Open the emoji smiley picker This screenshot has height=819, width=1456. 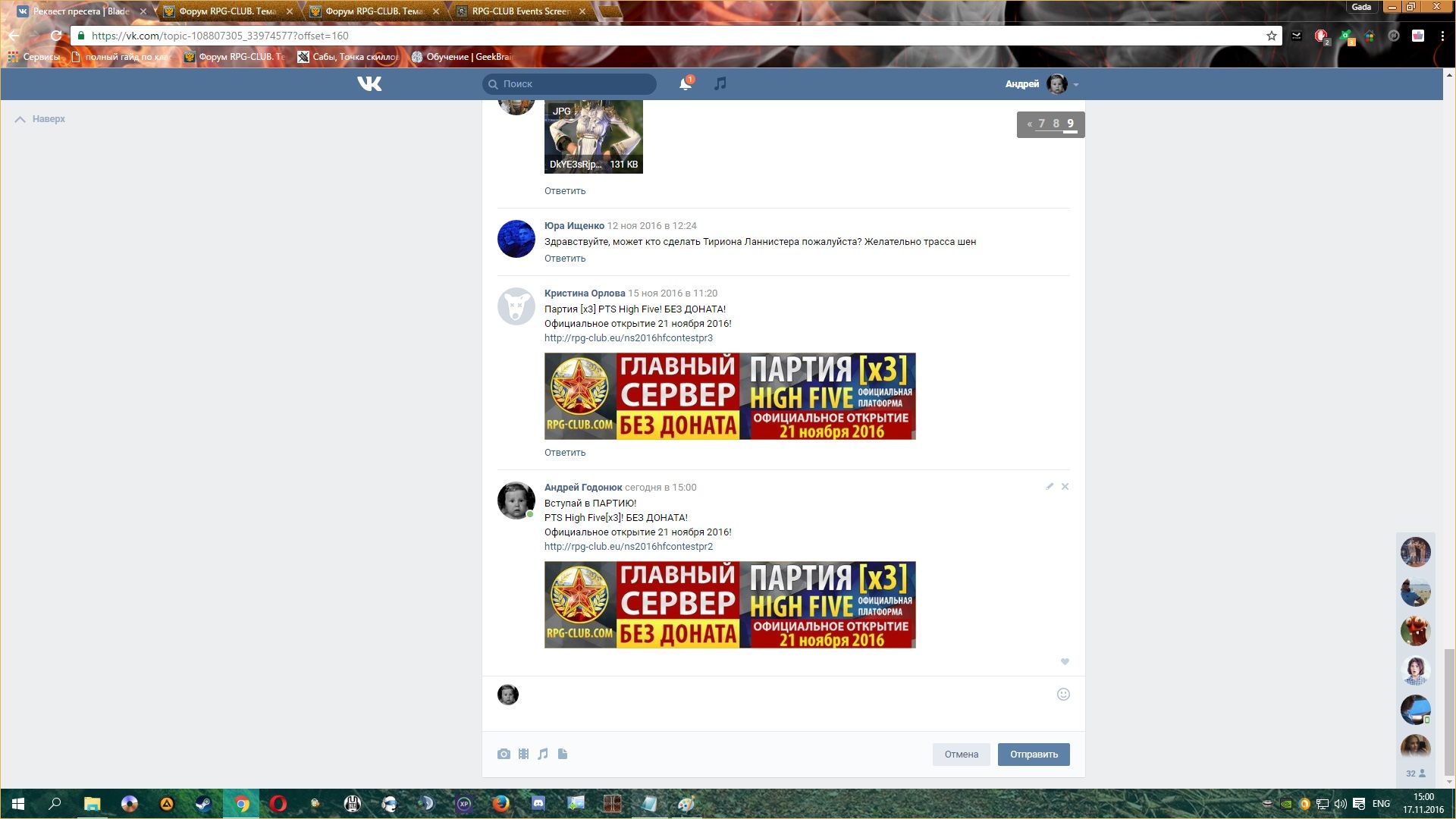click(x=1063, y=694)
